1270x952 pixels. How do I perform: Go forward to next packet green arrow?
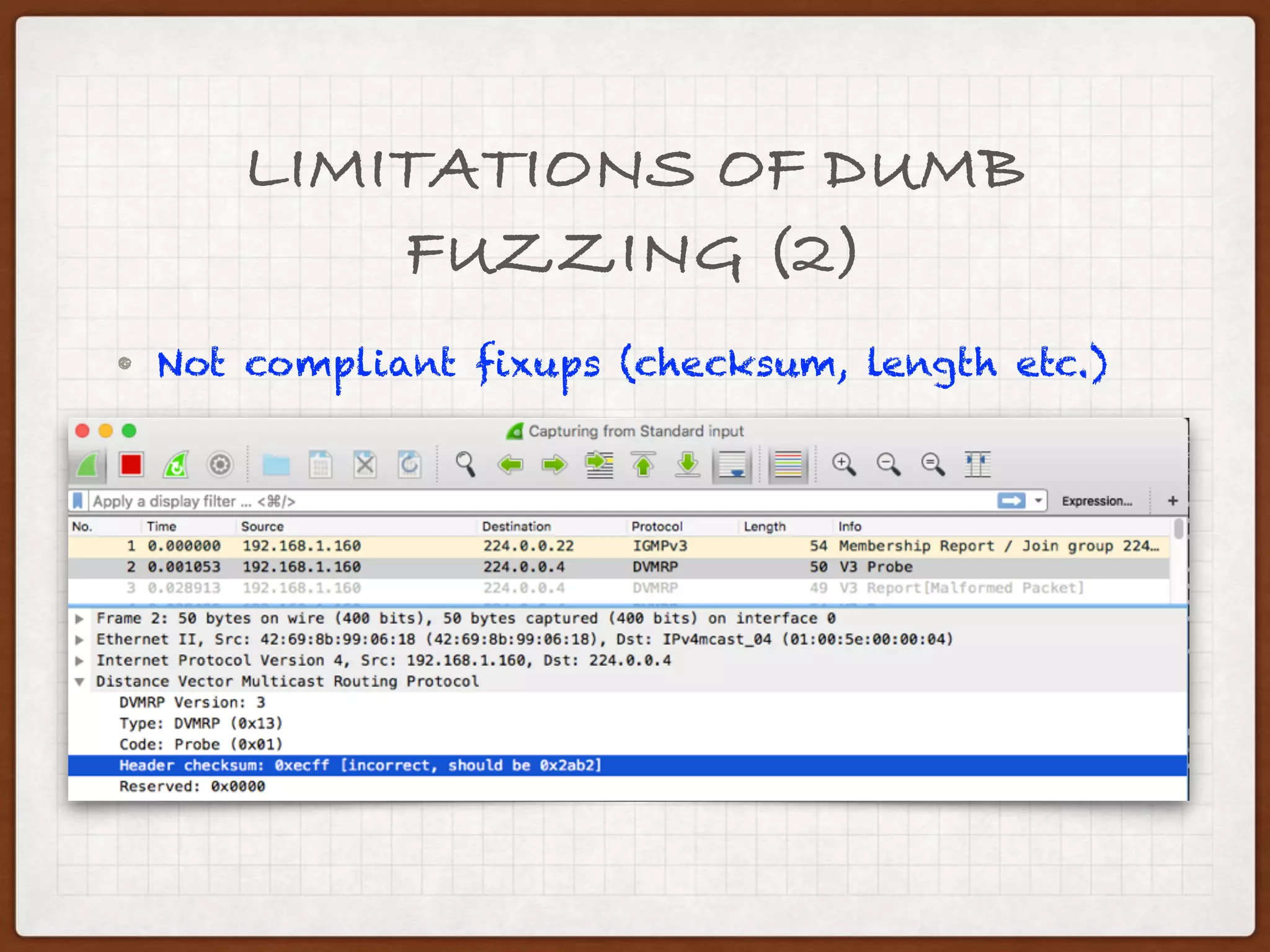coord(554,464)
